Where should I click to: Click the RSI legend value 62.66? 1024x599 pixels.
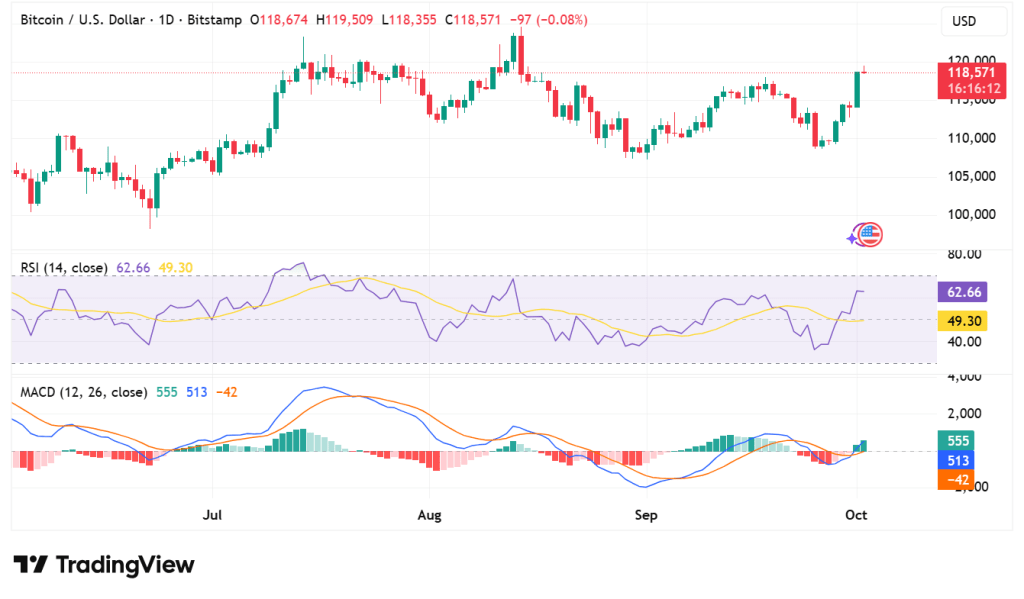(x=133, y=268)
